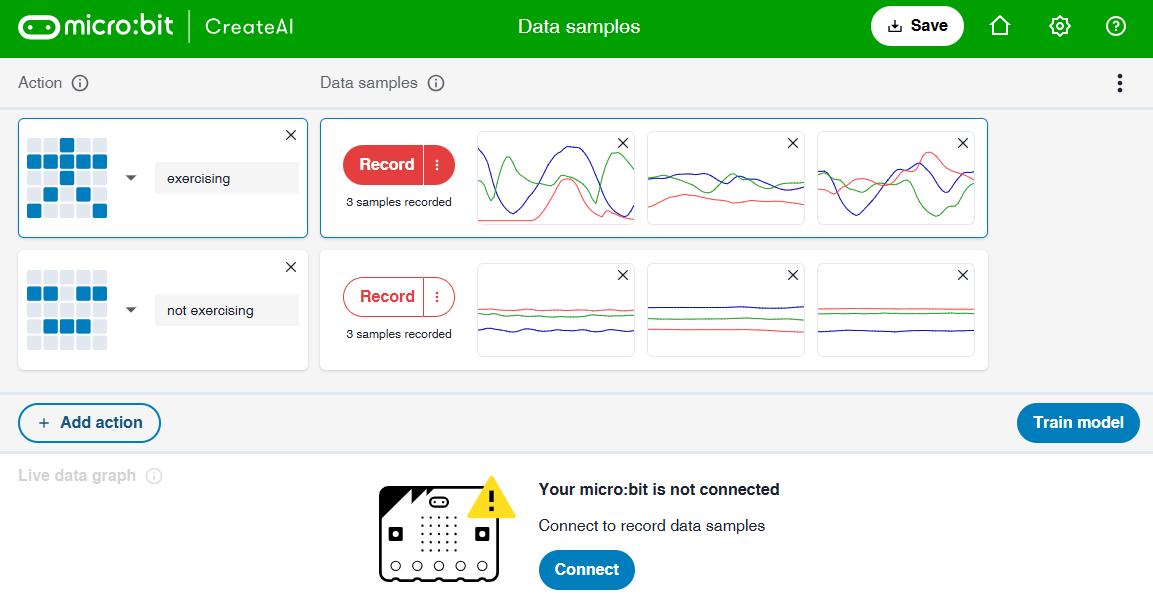The width and height of the screenshot is (1153, 607).
Task: Open recording options beside the exercising Record button
Action: 438,165
